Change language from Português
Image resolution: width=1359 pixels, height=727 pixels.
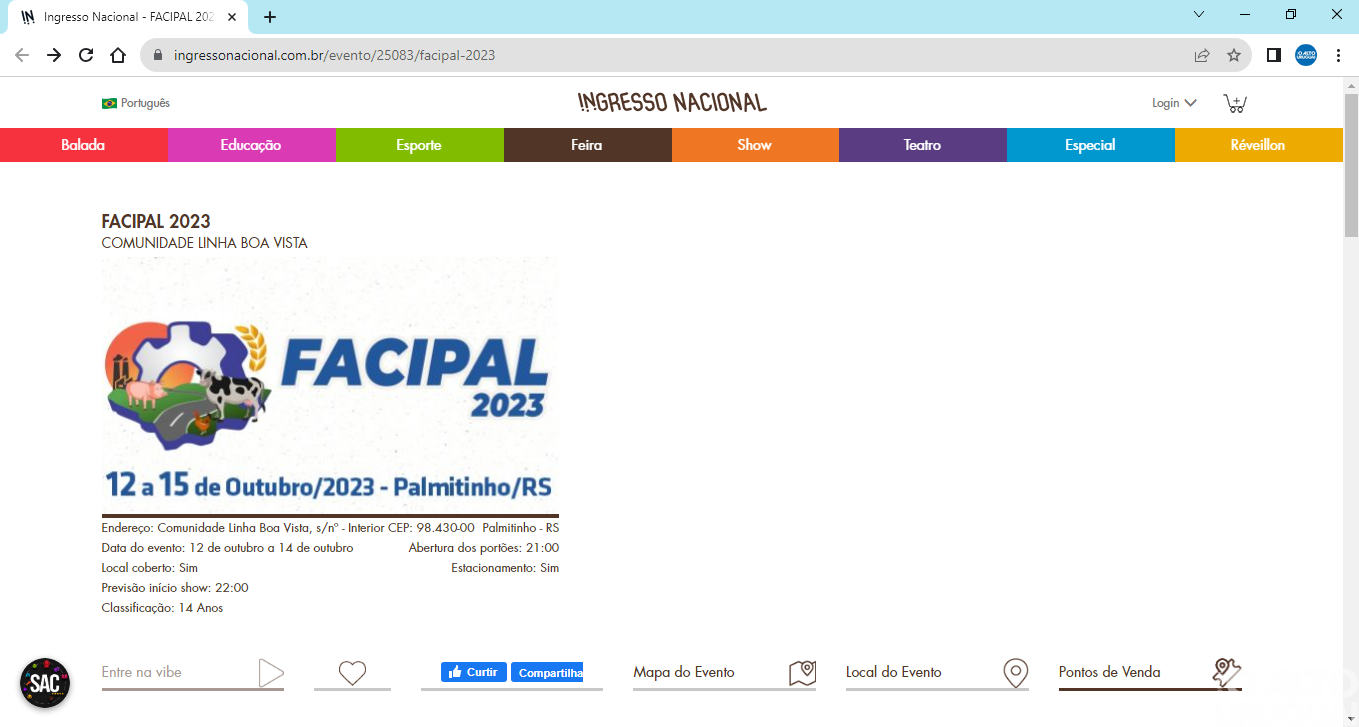136,103
